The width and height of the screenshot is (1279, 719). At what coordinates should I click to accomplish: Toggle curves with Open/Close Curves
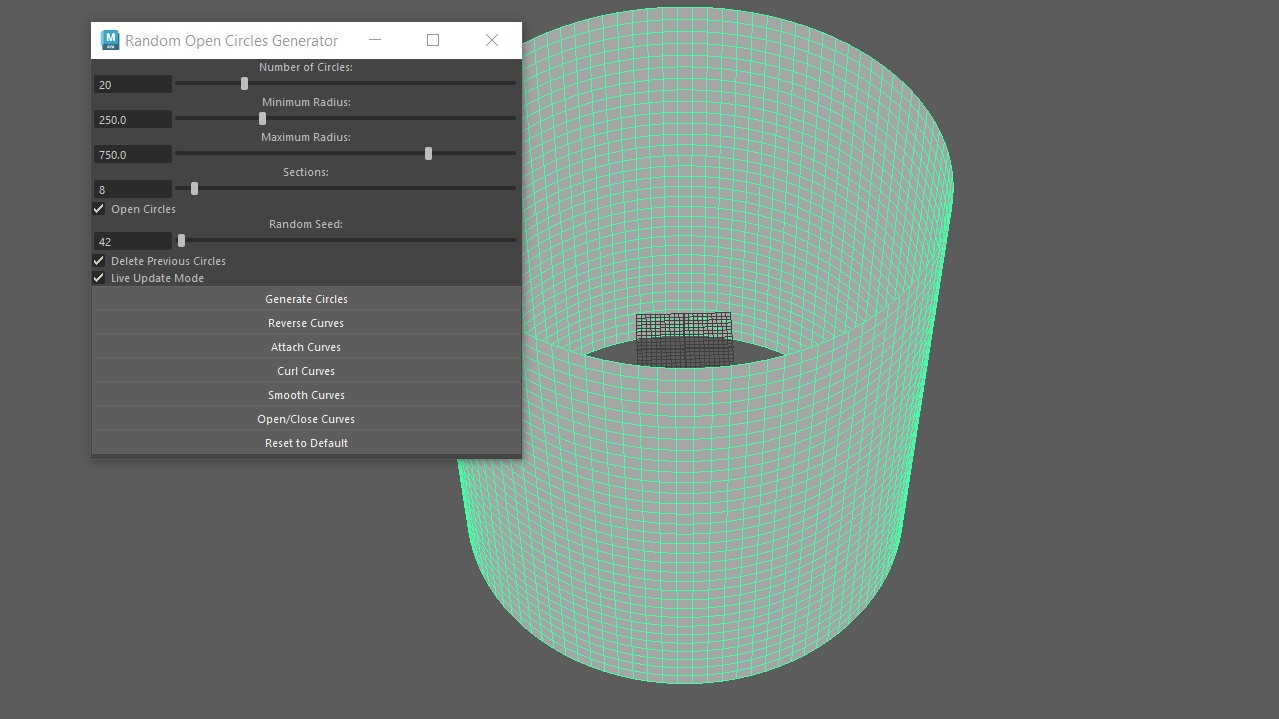coord(306,418)
